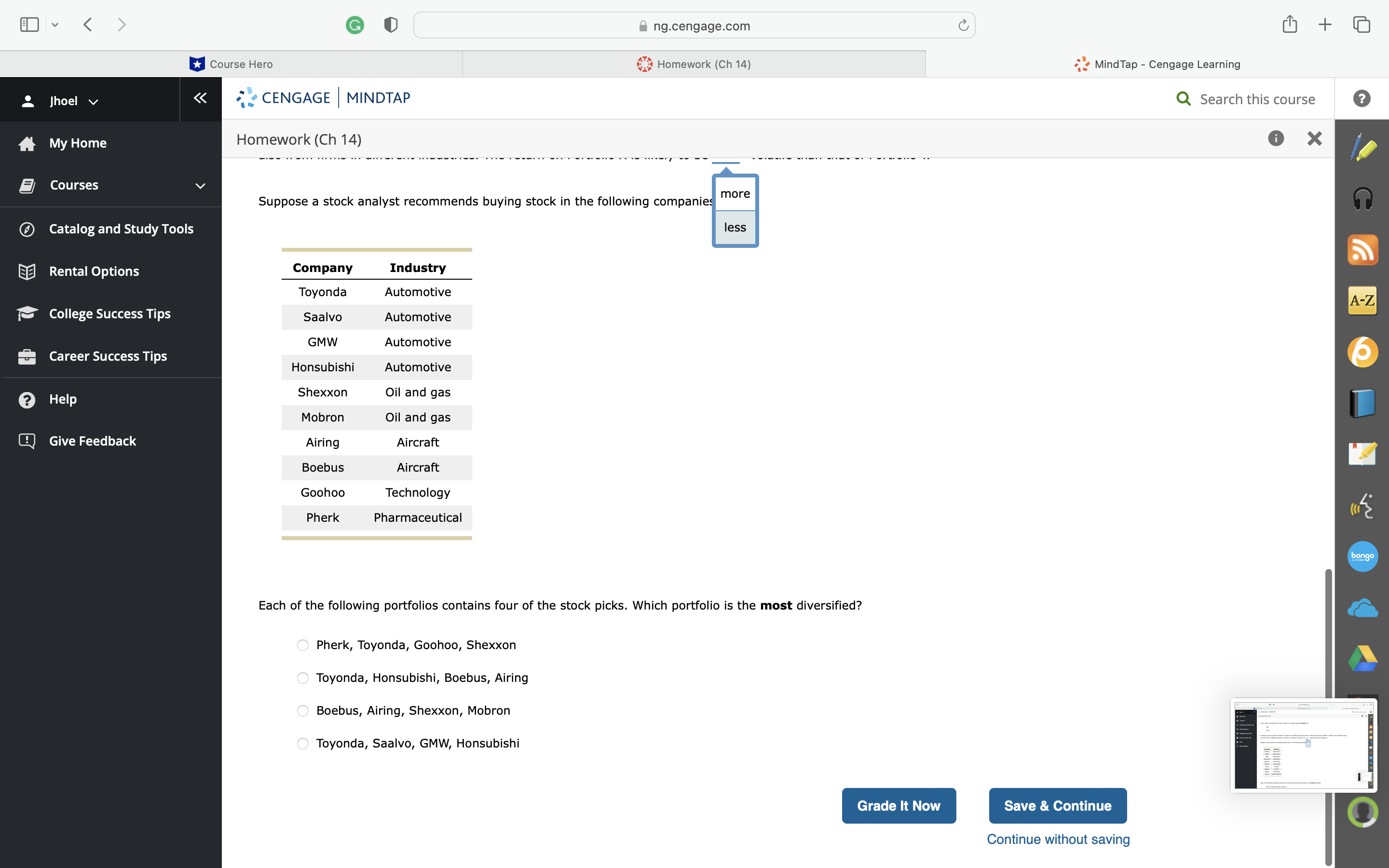Switch to the MindTap - Cengage Learning tab

[1167, 64]
